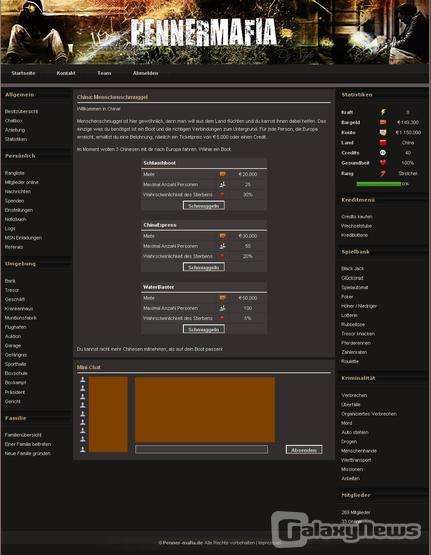Focus the Mini Chat message field

(x=201, y=450)
